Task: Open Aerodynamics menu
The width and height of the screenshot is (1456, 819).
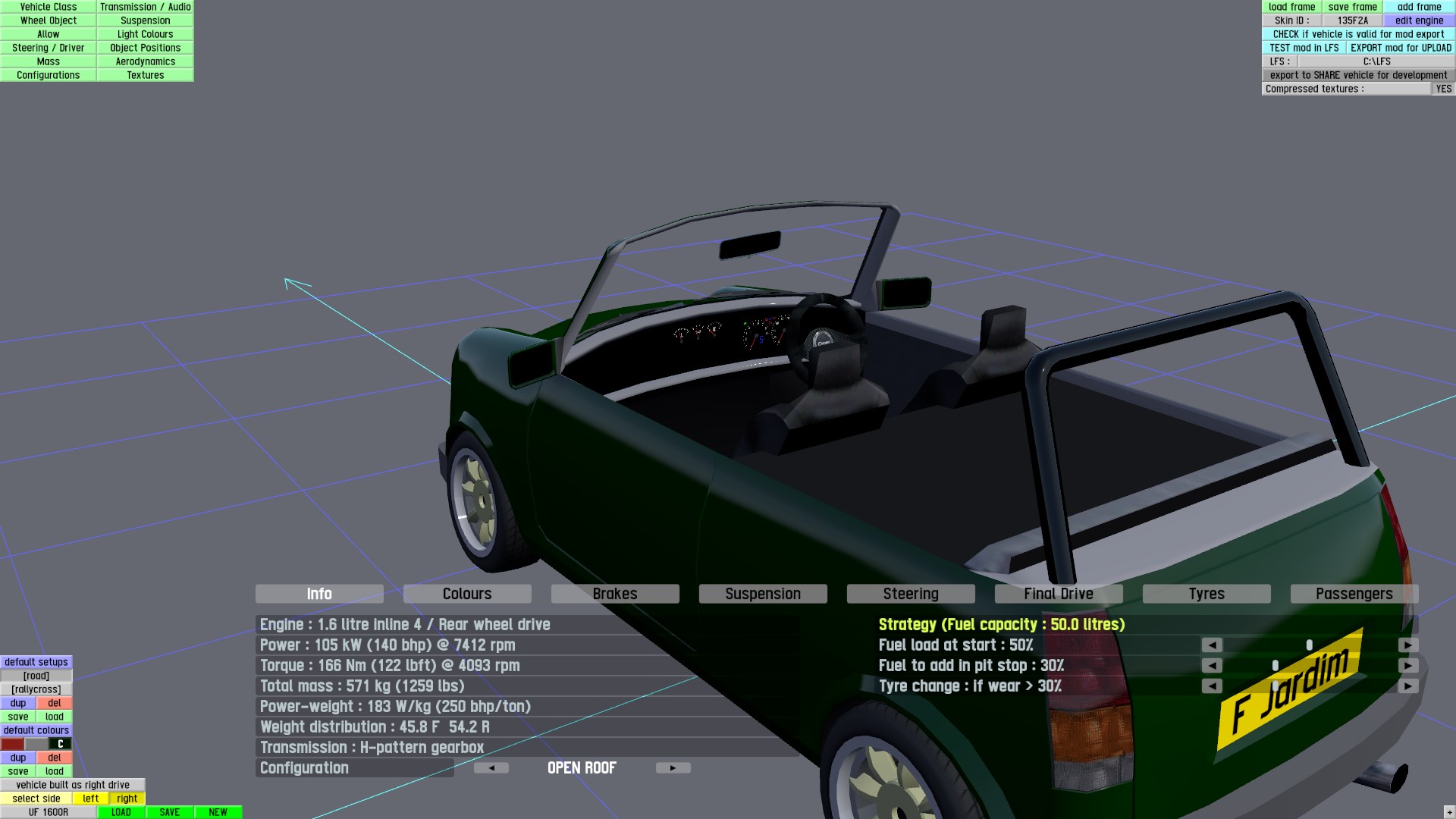Action: coord(145,61)
